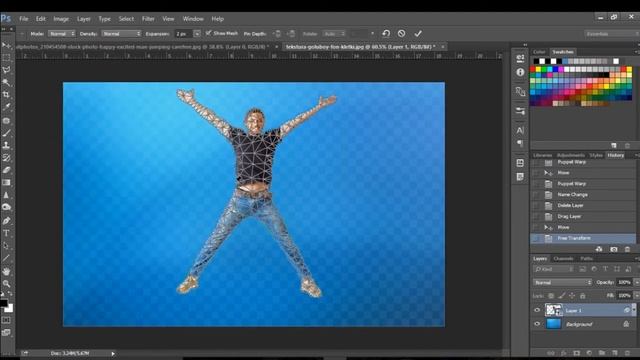
Task: Open the File menu
Action: [24, 19]
